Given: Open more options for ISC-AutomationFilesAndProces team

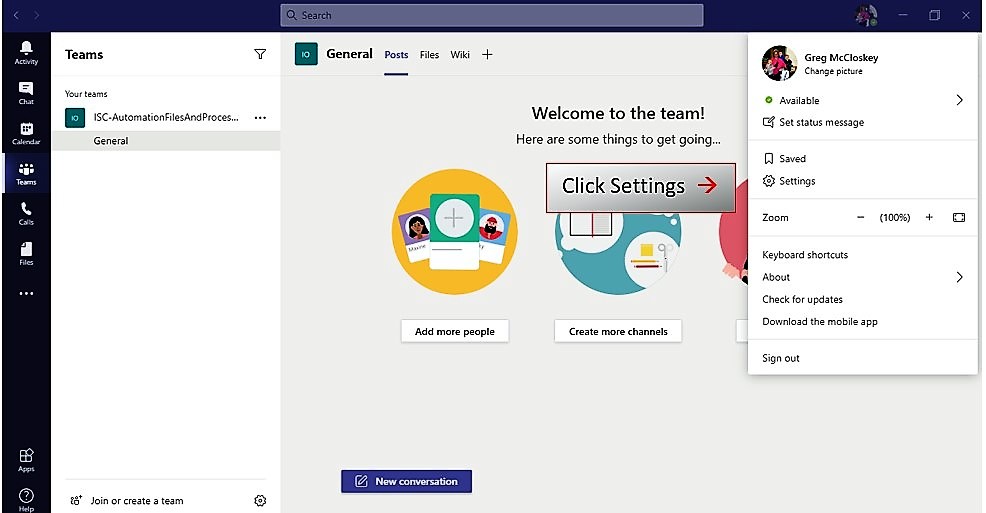Looking at the screenshot, I should [260, 118].
